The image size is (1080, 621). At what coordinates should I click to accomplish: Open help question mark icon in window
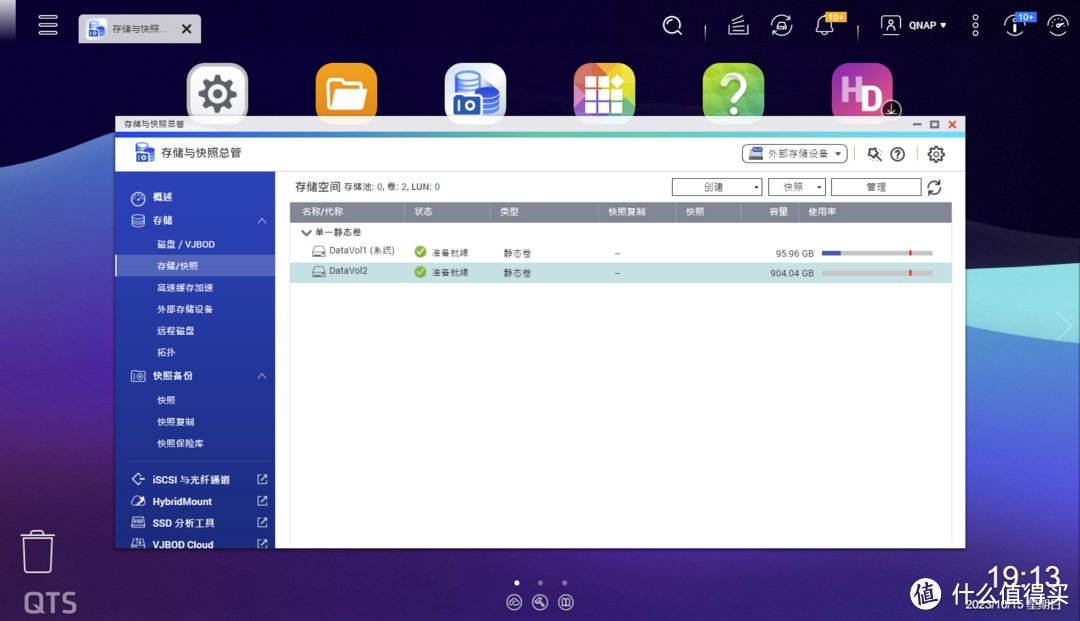897,154
